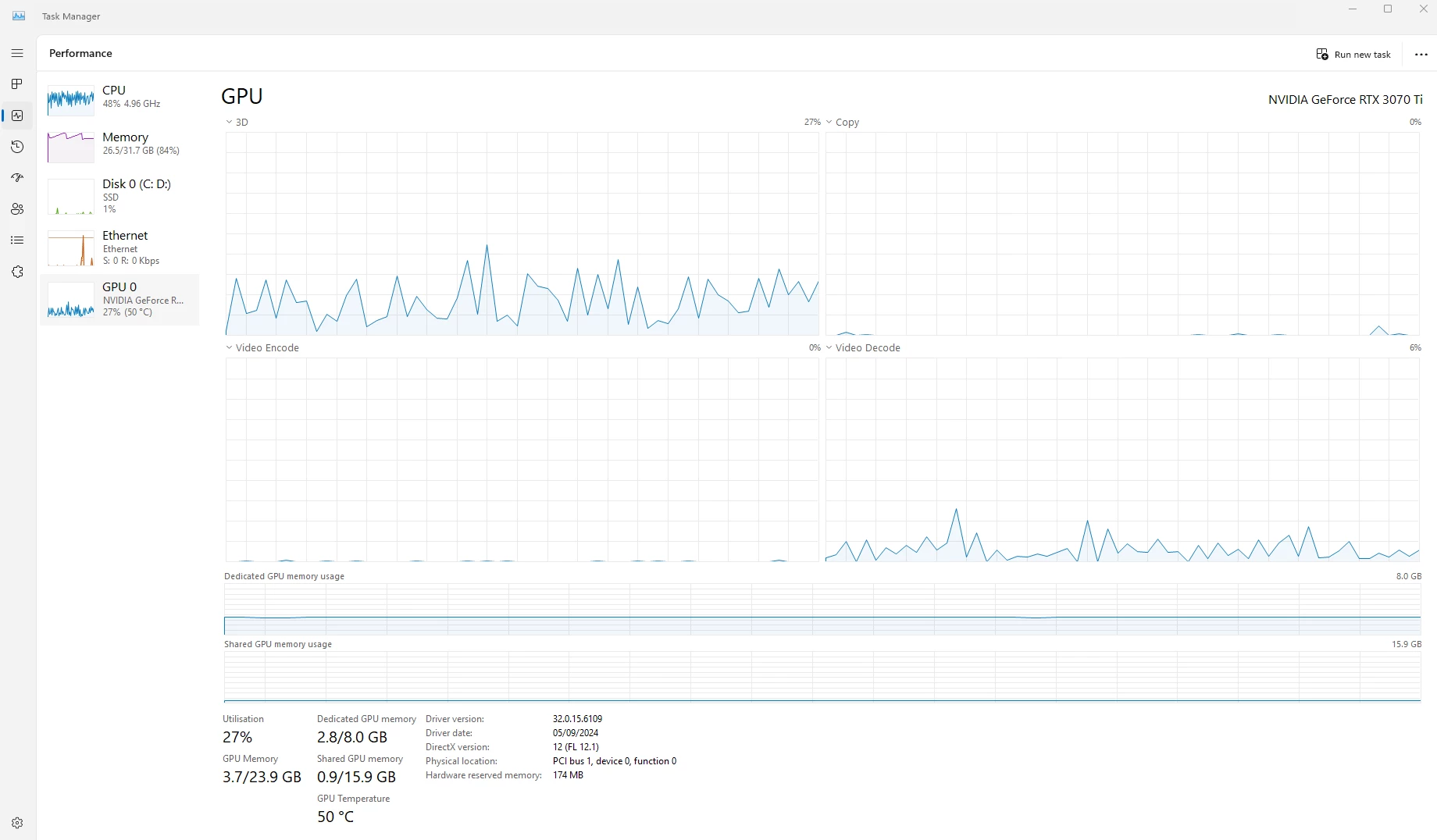Viewport: 1437px width, 840px height.
Task: Go to Processes page icon
Action: tap(17, 84)
